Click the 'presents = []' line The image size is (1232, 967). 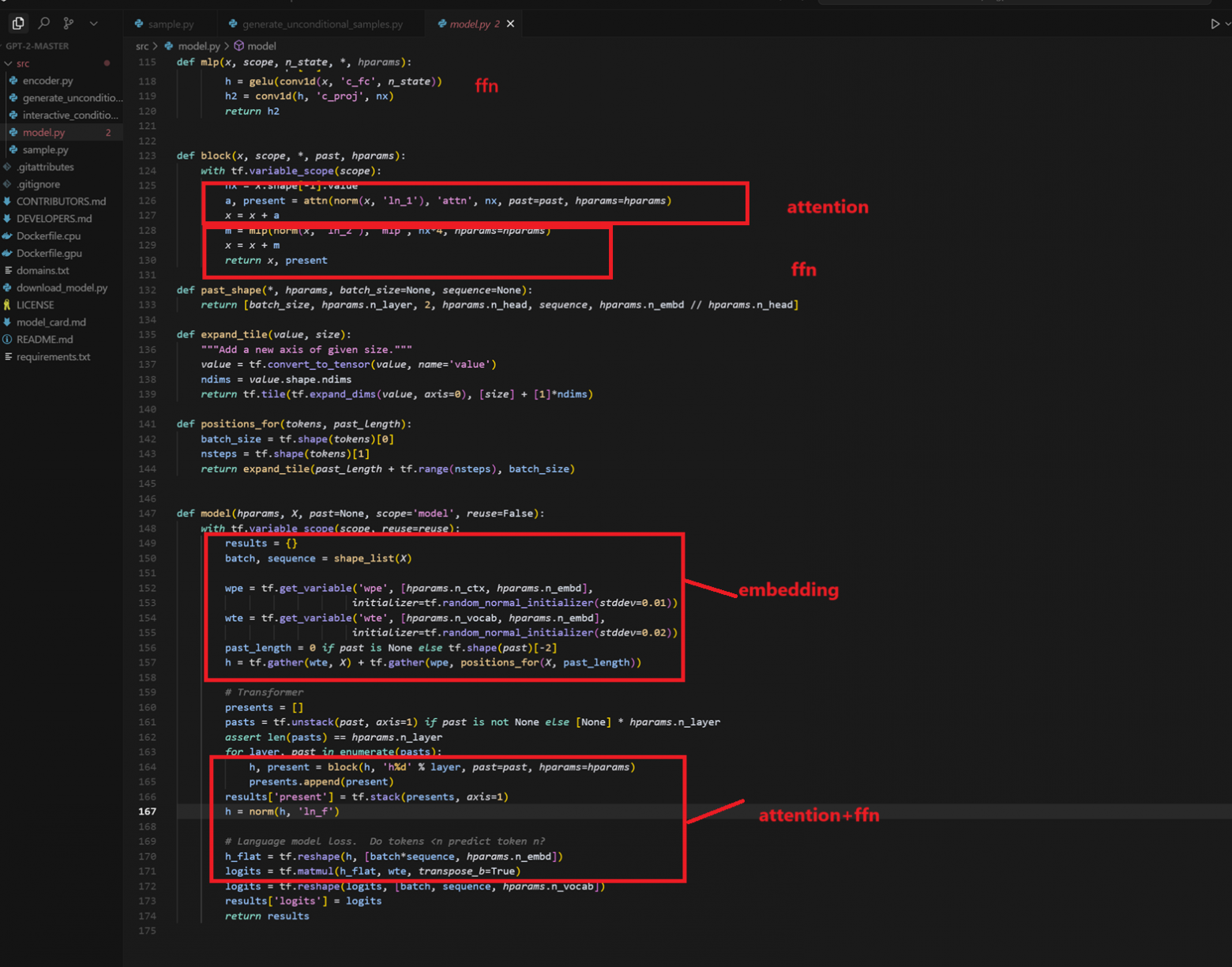click(264, 707)
